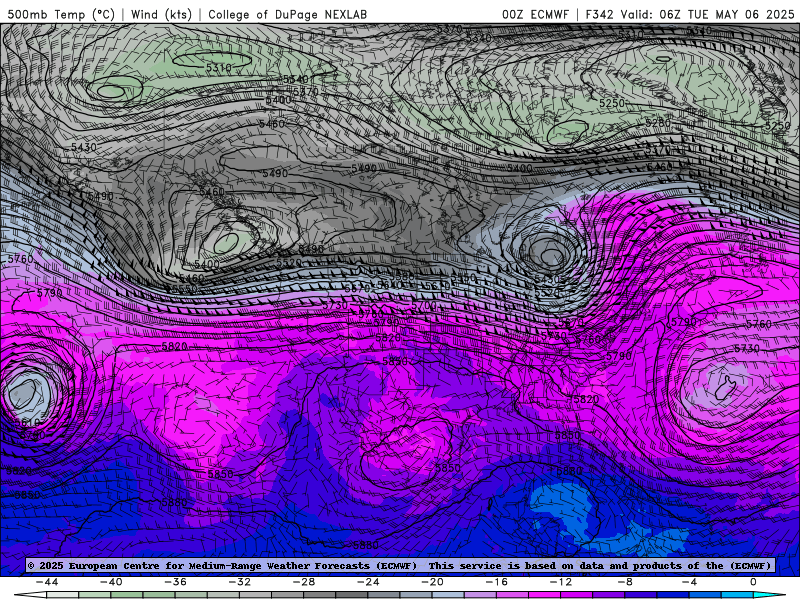800x600 pixels.
Task: Click the '-44' color scale label
Action: click(x=47, y=582)
